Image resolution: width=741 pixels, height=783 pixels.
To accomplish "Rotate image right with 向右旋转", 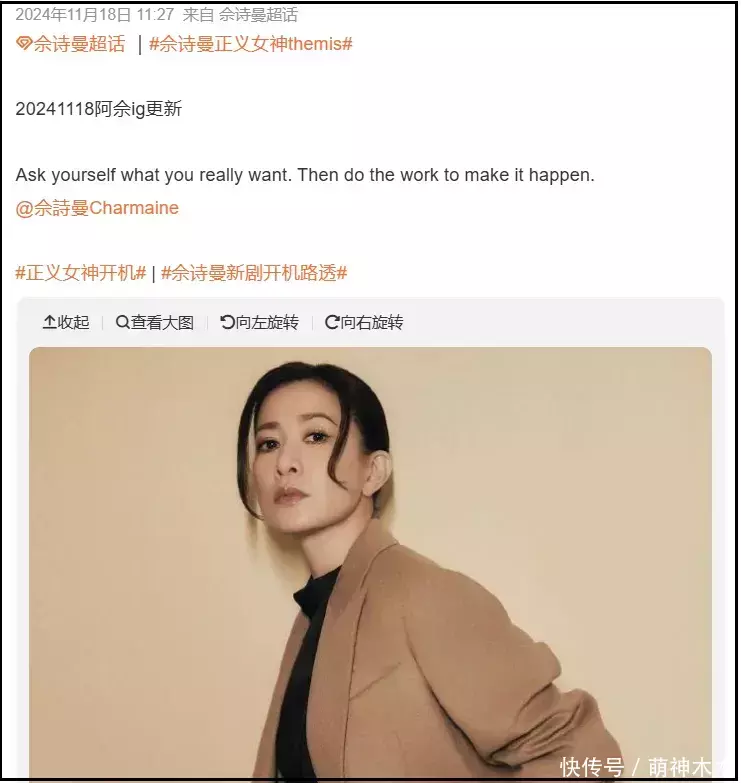I will click(372, 322).
